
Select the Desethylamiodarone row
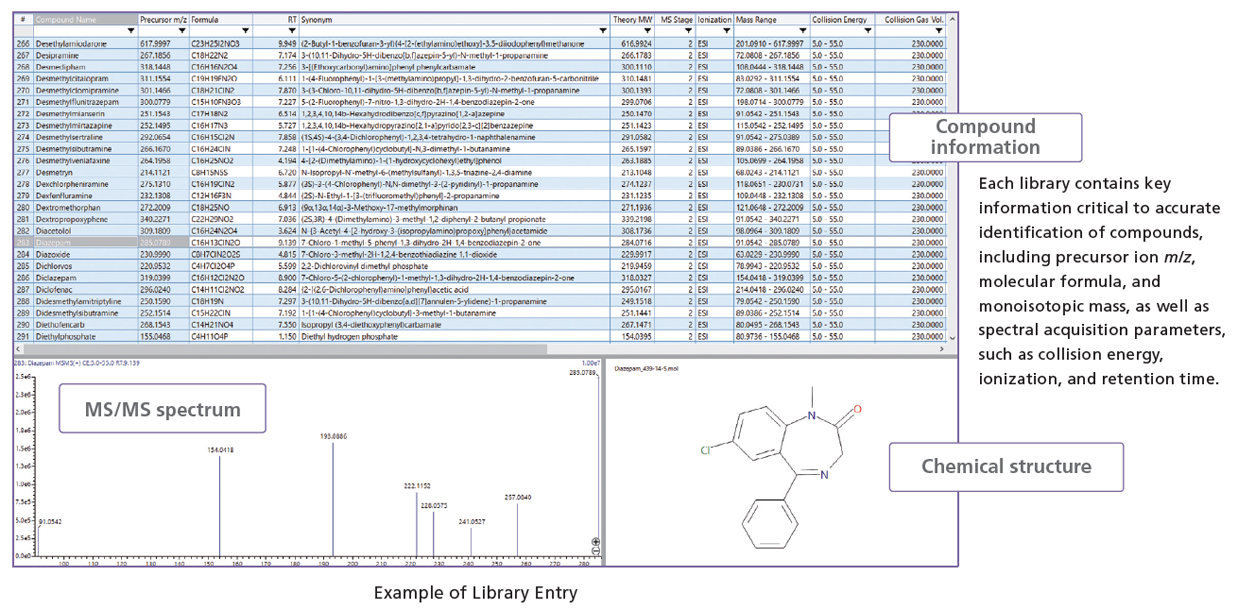(x=479, y=44)
